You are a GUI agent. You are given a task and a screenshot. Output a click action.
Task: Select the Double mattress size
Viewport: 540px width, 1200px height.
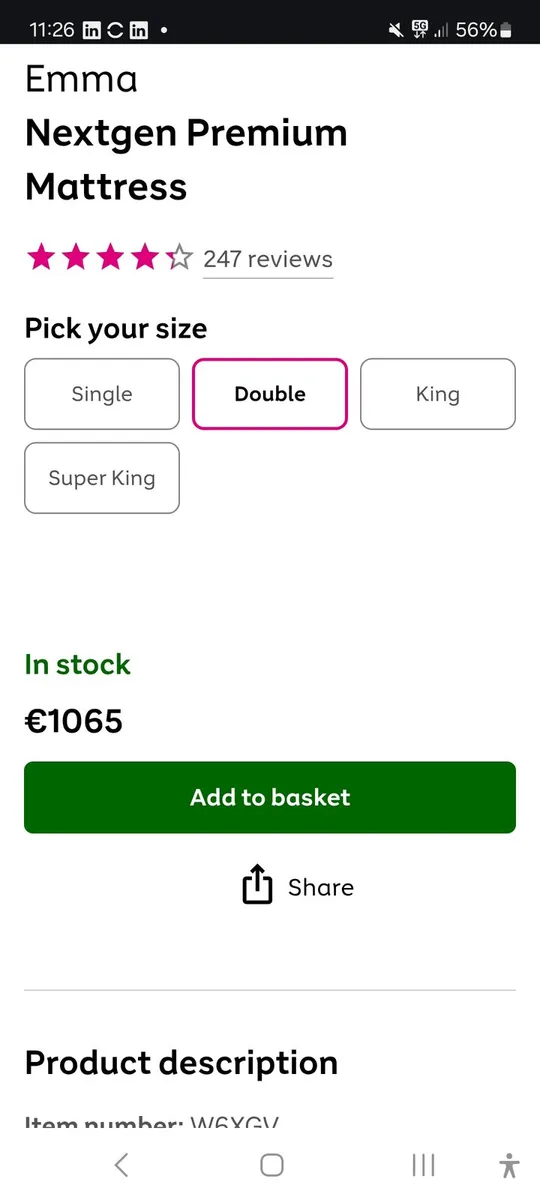(270, 394)
